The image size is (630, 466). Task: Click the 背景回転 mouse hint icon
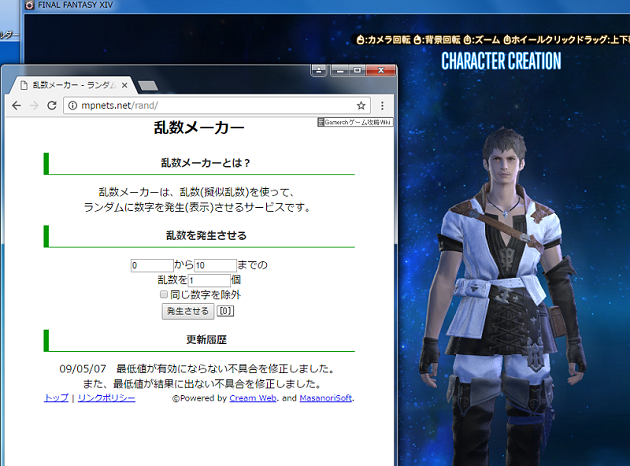pyautogui.click(x=417, y=40)
